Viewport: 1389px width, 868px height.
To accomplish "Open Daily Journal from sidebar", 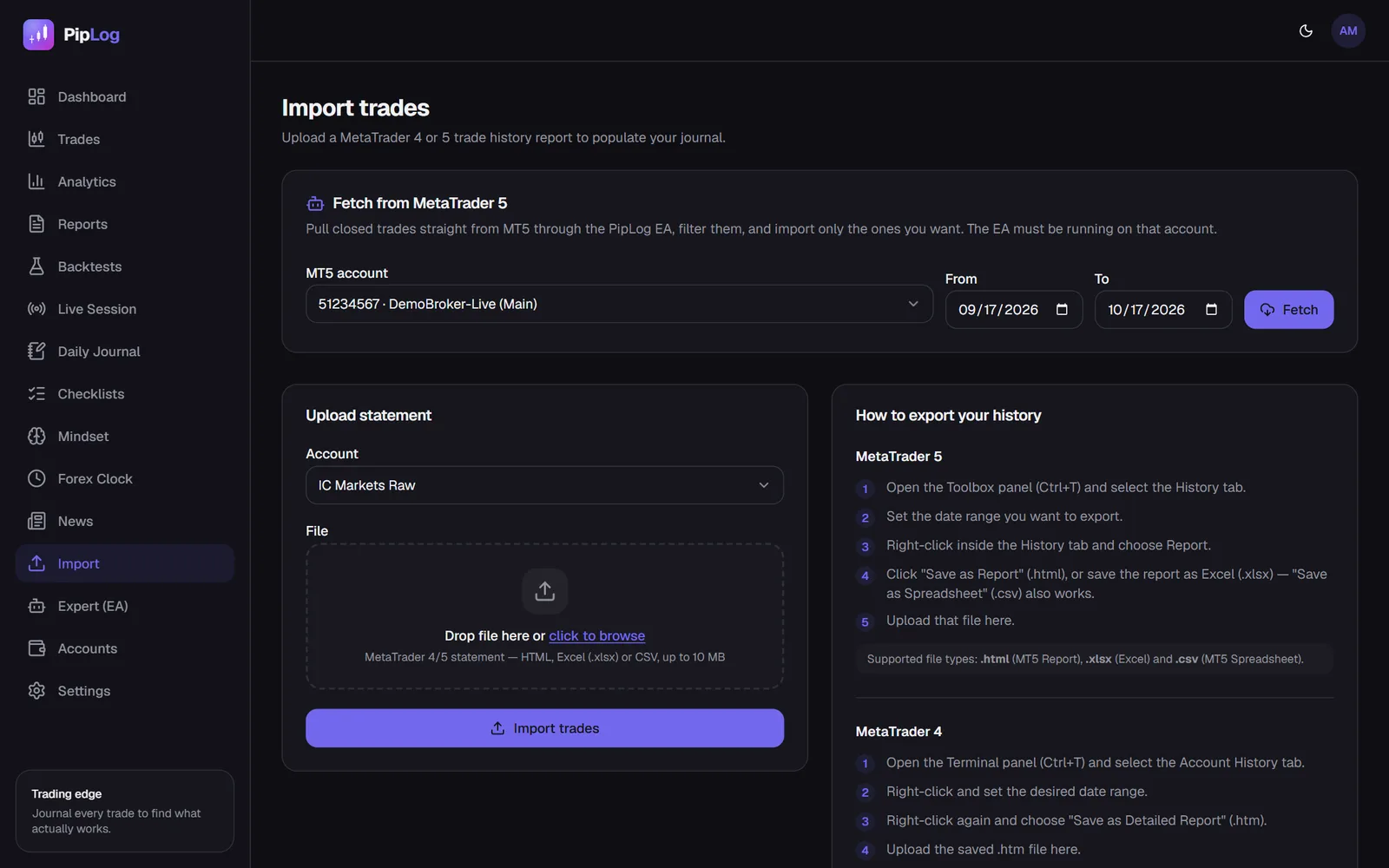I will pos(125,352).
